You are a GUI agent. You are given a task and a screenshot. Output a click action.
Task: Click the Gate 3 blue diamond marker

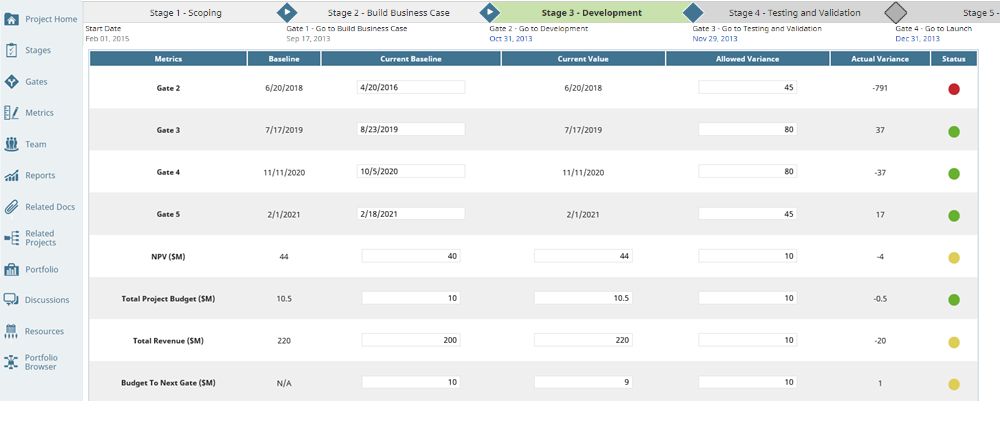693,12
